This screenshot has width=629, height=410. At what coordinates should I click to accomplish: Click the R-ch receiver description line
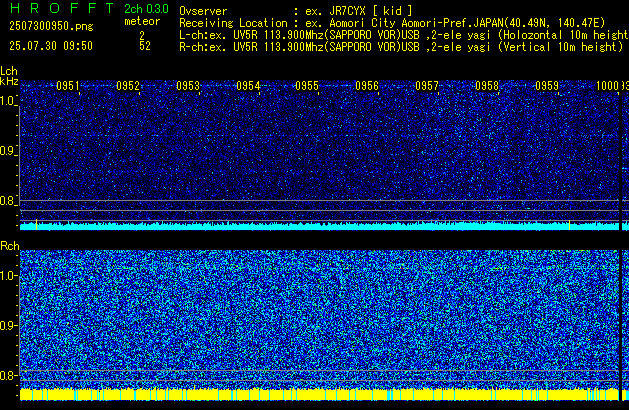401,47
